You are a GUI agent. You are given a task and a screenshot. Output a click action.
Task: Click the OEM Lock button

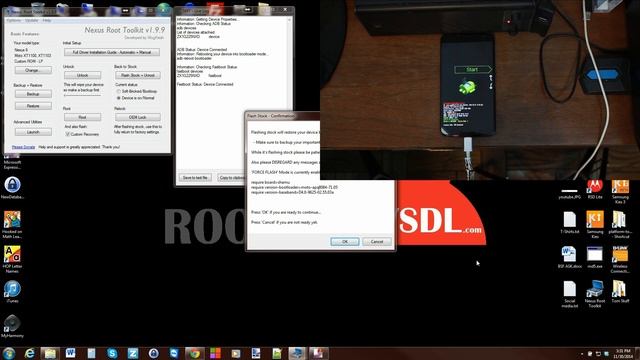click(138, 117)
